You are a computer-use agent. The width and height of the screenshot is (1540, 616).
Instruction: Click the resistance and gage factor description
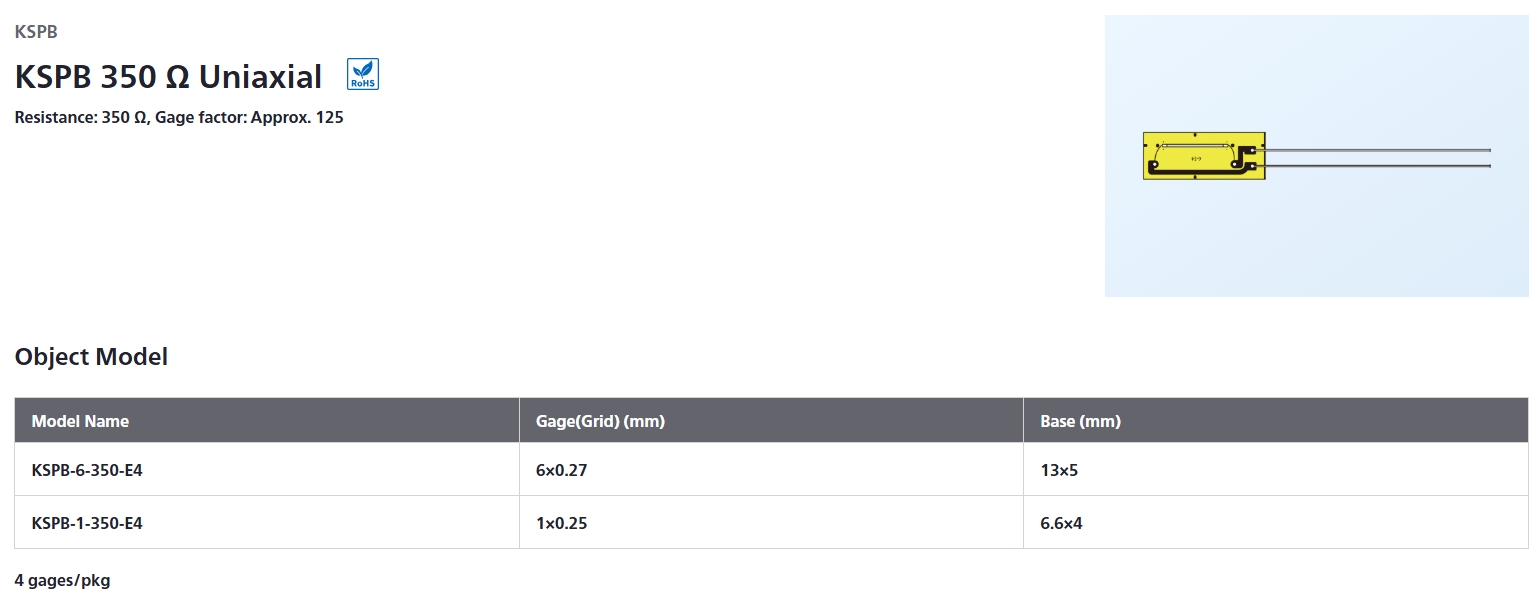pos(179,118)
